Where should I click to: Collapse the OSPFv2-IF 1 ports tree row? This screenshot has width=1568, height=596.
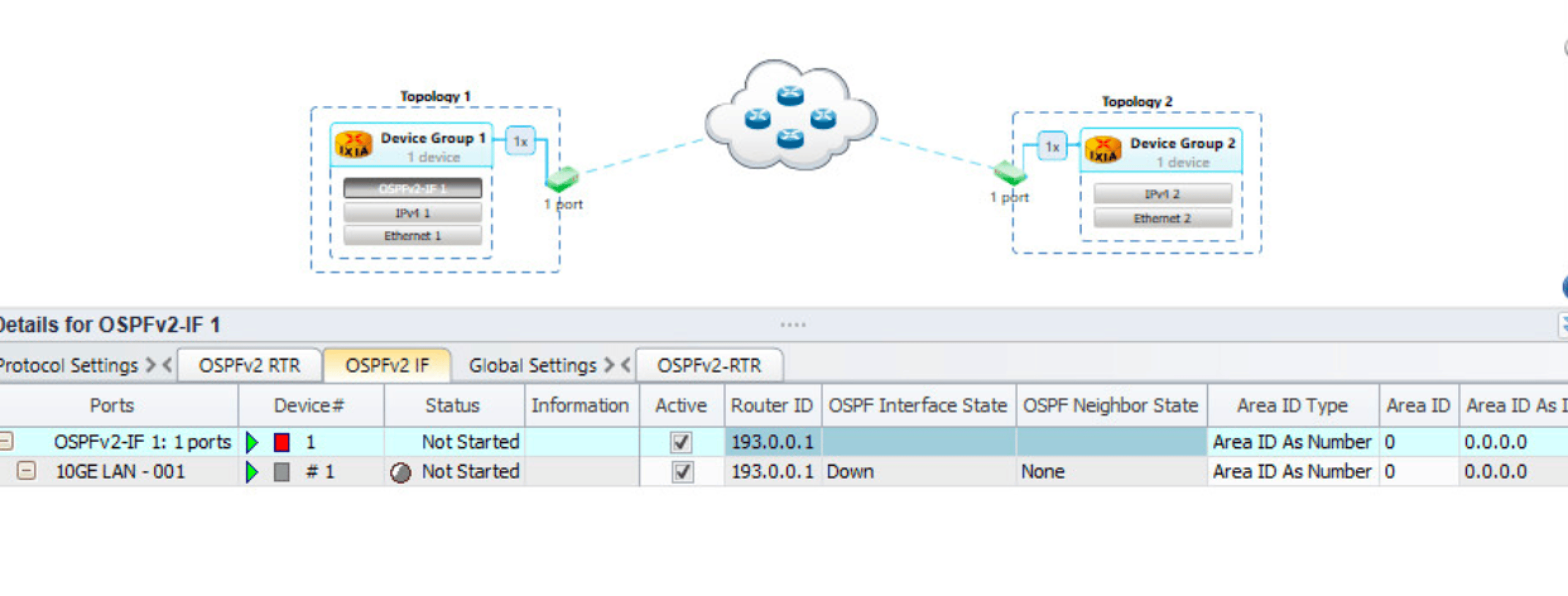(x=5, y=441)
